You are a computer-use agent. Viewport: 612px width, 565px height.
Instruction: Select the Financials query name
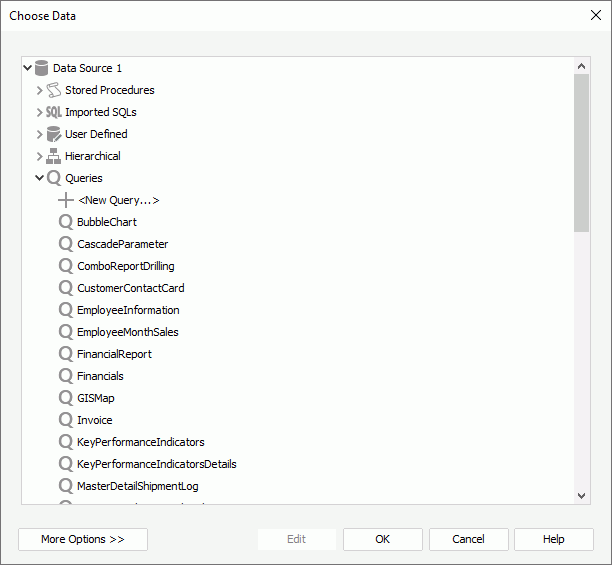(100, 376)
